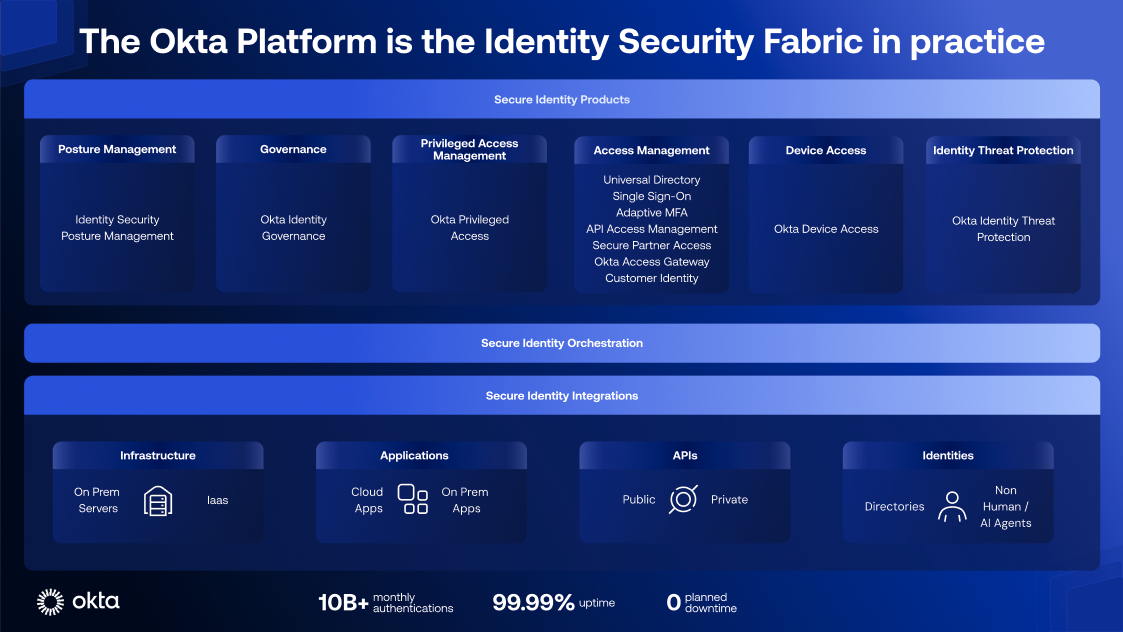Click the APIs circular orbit icon
The image size is (1123, 632).
click(683, 499)
